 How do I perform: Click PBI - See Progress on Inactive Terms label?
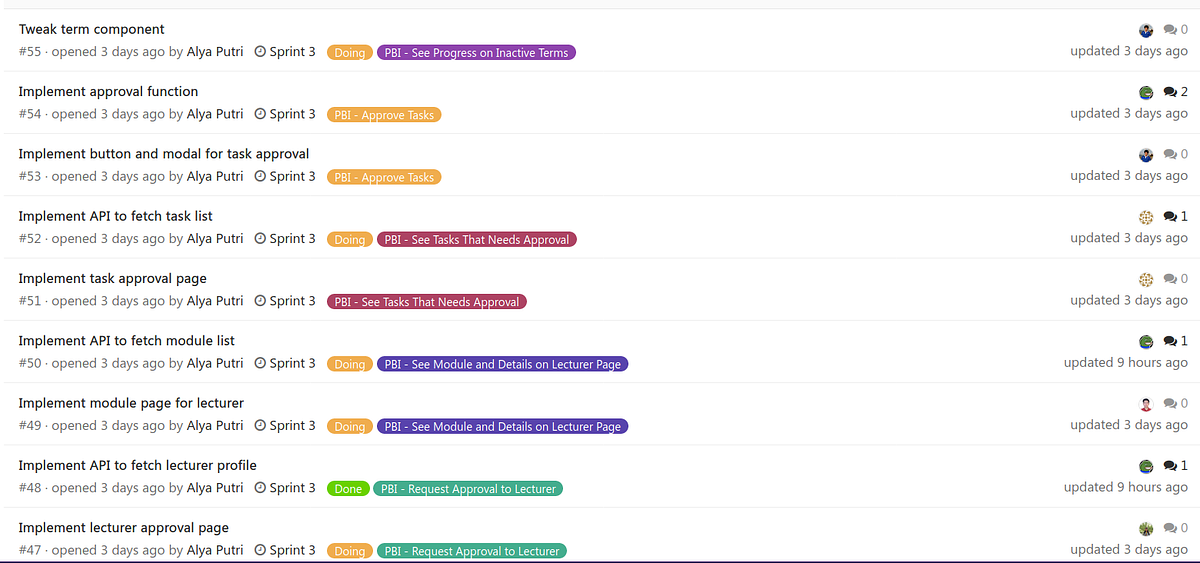pos(476,53)
